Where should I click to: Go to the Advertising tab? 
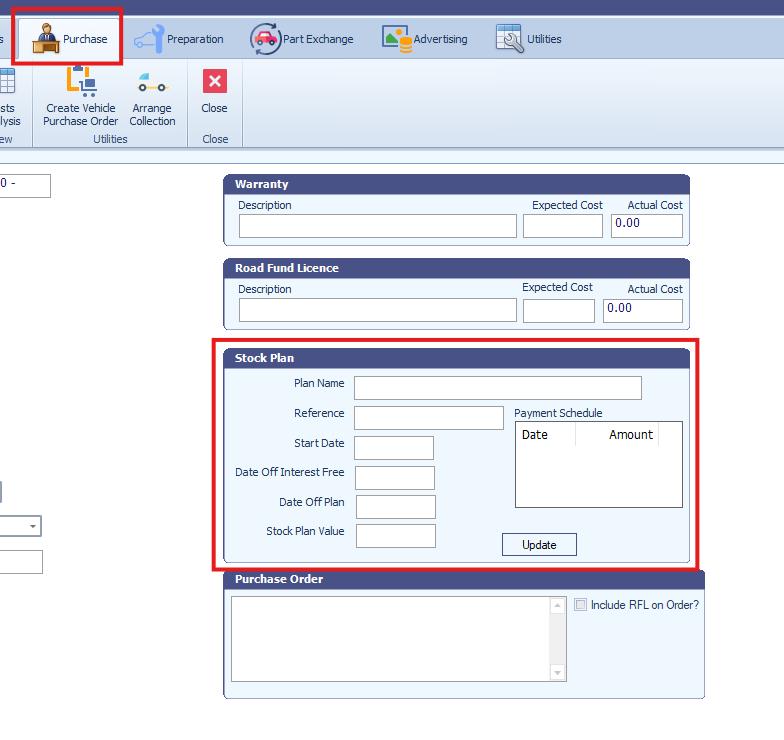(424, 39)
